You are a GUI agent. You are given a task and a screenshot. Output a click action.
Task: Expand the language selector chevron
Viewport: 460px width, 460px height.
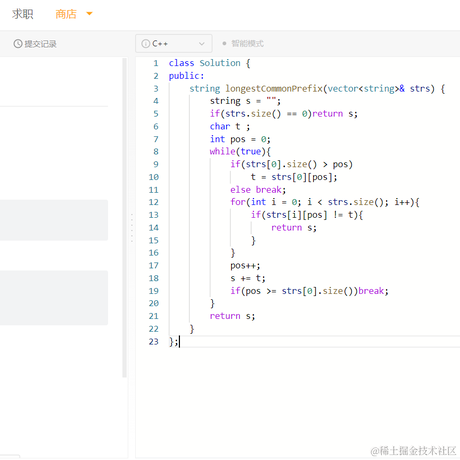pyautogui.click(x=201, y=44)
